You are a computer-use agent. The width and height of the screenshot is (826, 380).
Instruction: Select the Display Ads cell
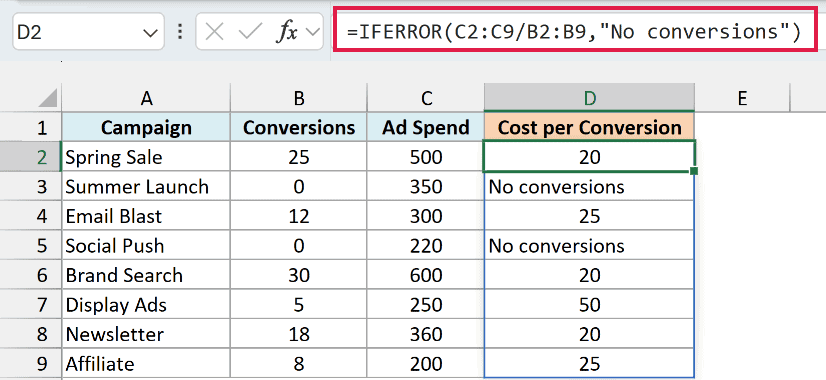[146, 305]
